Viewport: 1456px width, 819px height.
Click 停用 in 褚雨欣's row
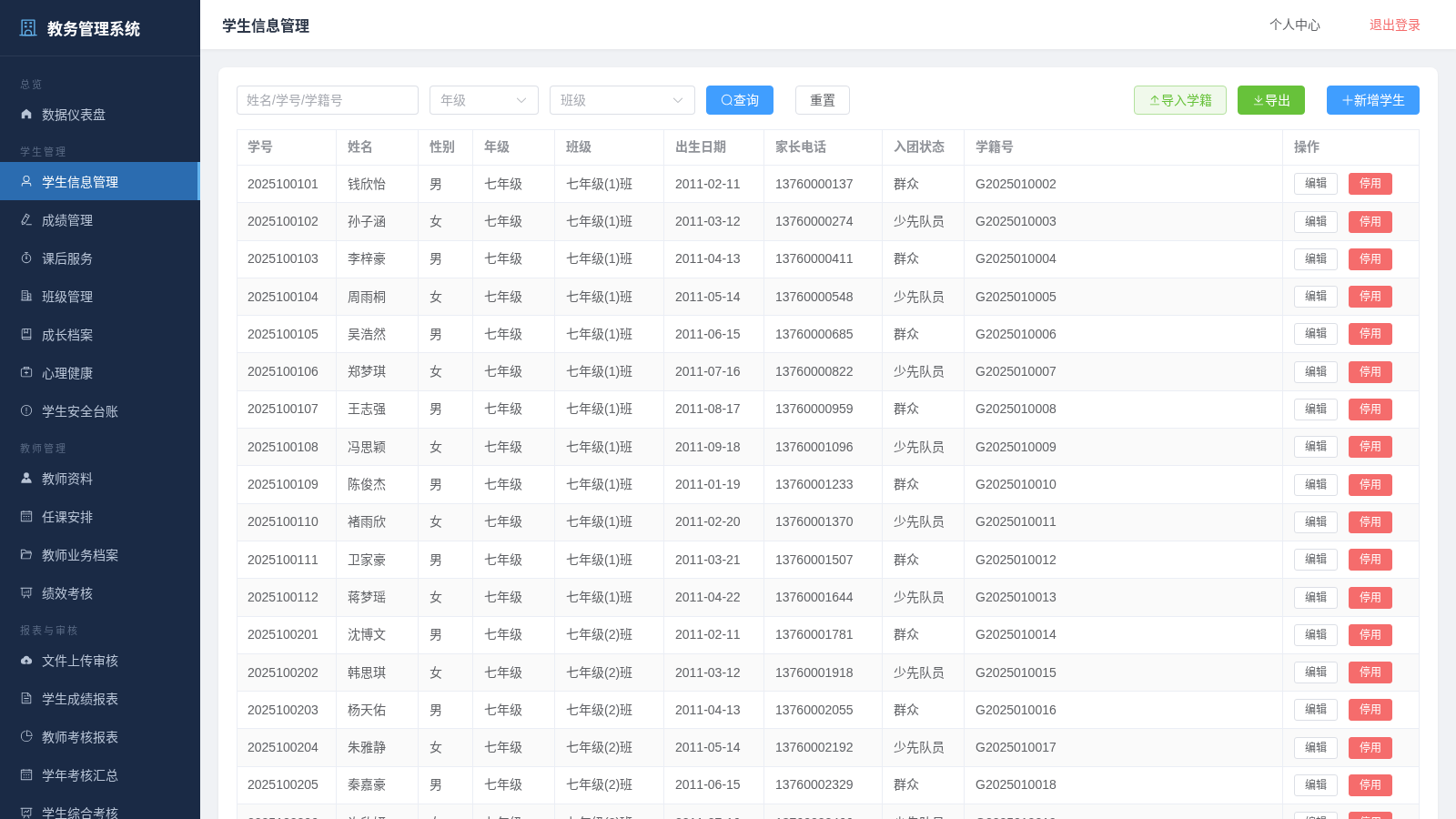coord(1370,521)
